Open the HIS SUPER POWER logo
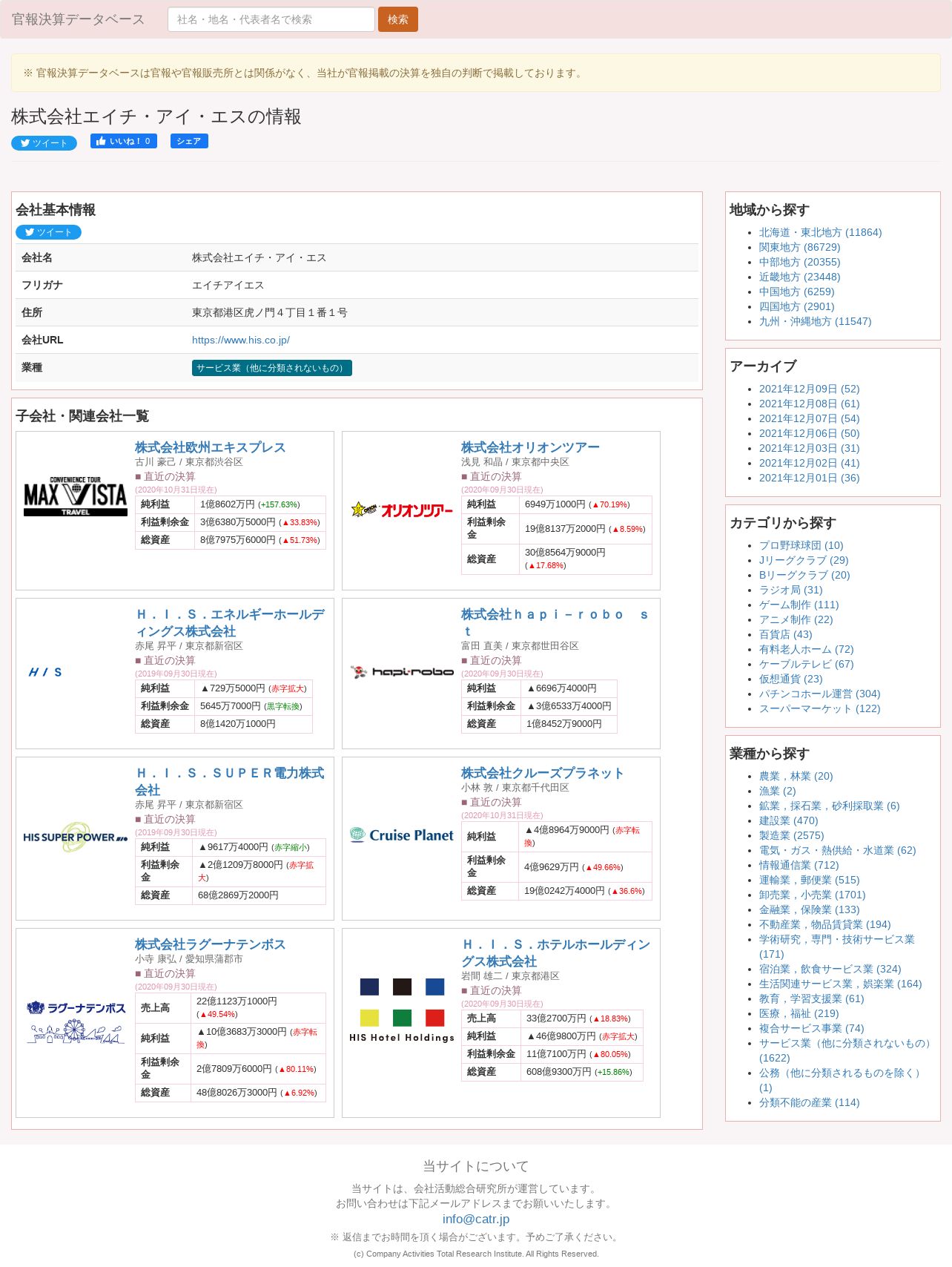 click(x=76, y=837)
